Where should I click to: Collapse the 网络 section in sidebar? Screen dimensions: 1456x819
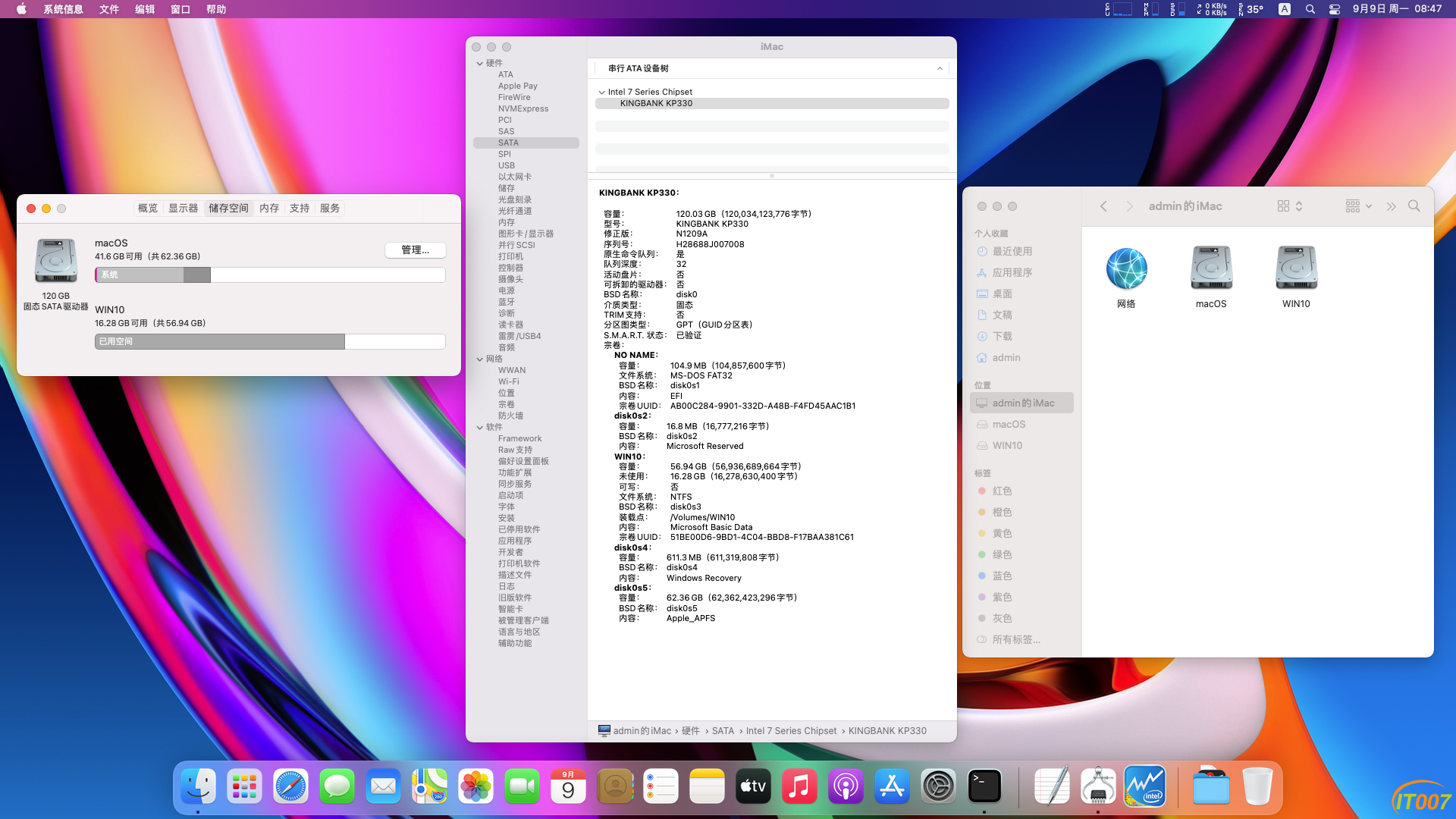click(479, 359)
